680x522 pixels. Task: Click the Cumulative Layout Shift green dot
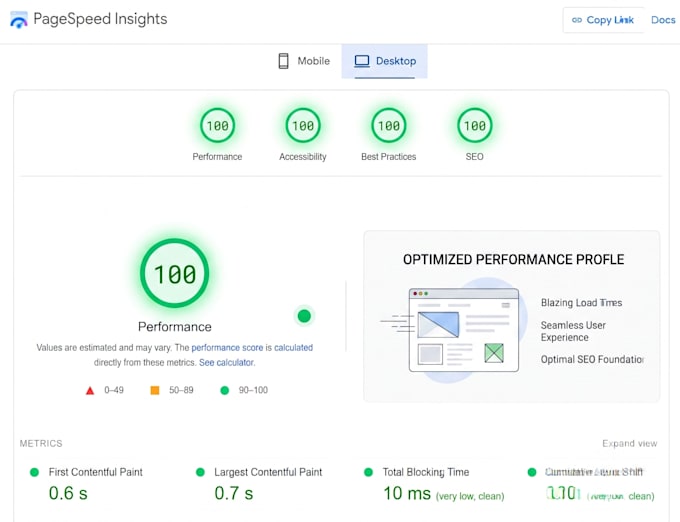(x=532, y=472)
